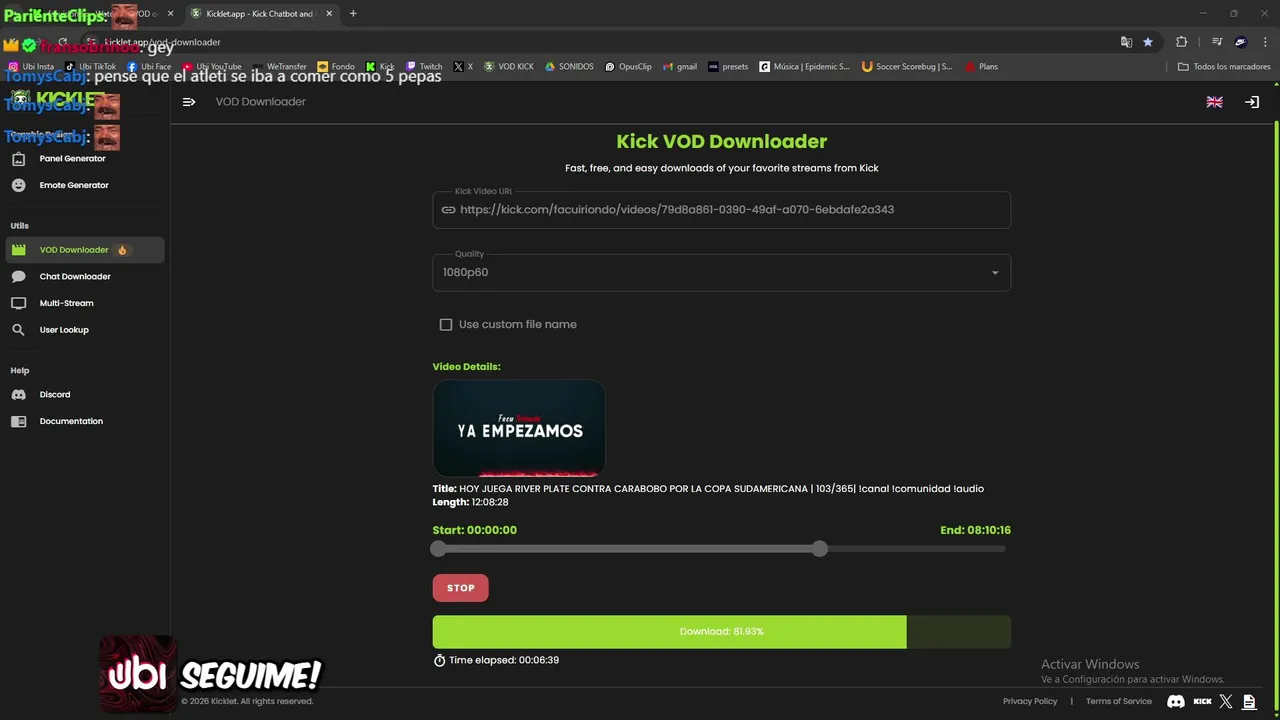Image resolution: width=1280 pixels, height=720 pixels.
Task: Open the Twitch bookmark
Action: [424, 67]
